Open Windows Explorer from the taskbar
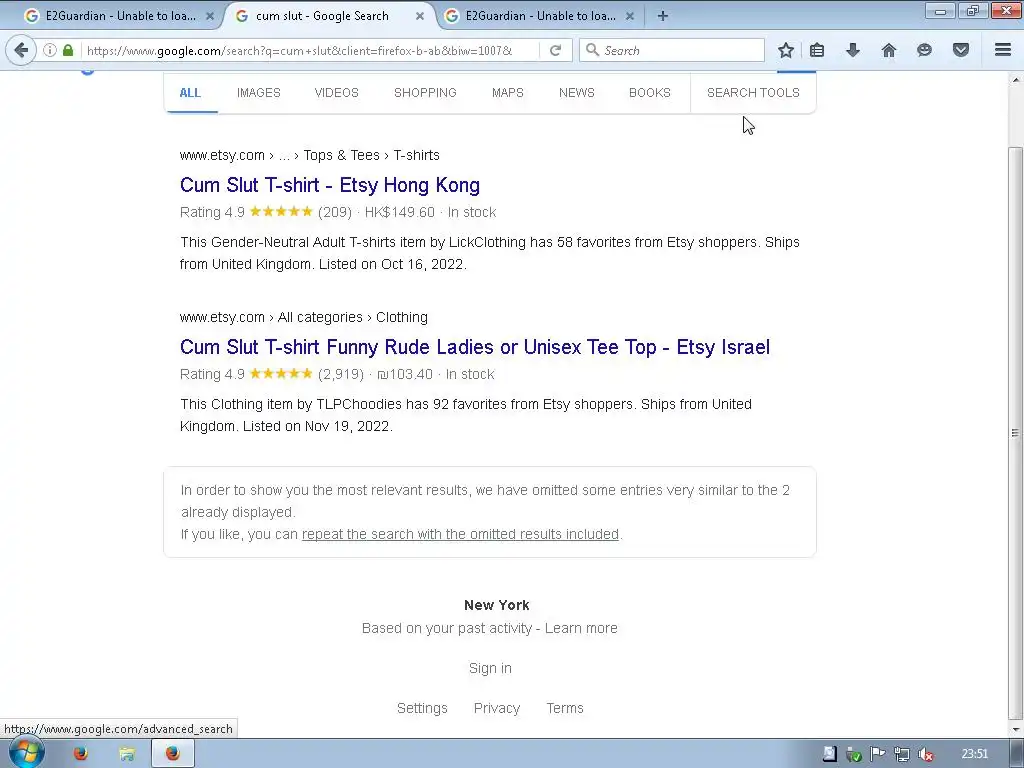This screenshot has width=1024, height=768. [127, 754]
